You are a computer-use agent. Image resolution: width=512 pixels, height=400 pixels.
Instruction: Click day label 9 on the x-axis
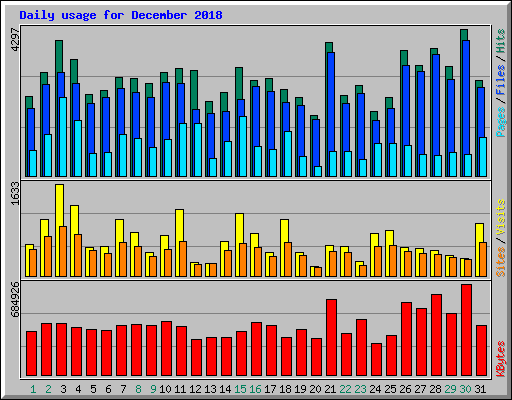point(153,389)
